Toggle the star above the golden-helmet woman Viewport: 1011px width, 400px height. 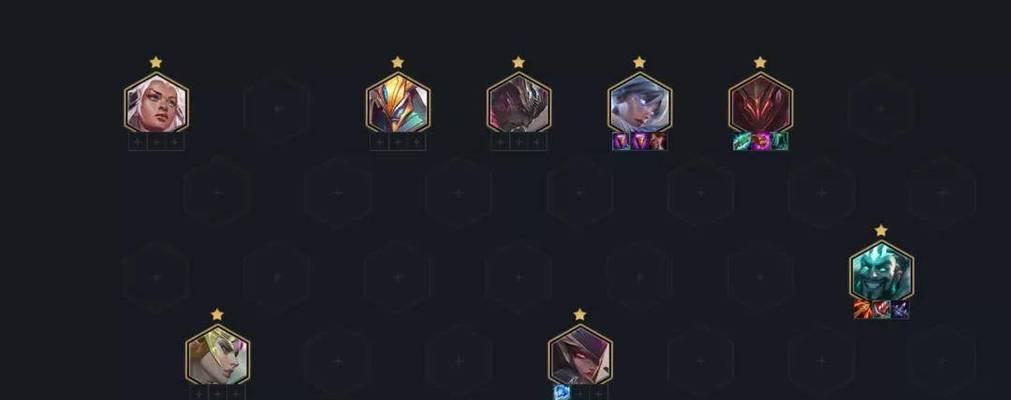coord(217,314)
